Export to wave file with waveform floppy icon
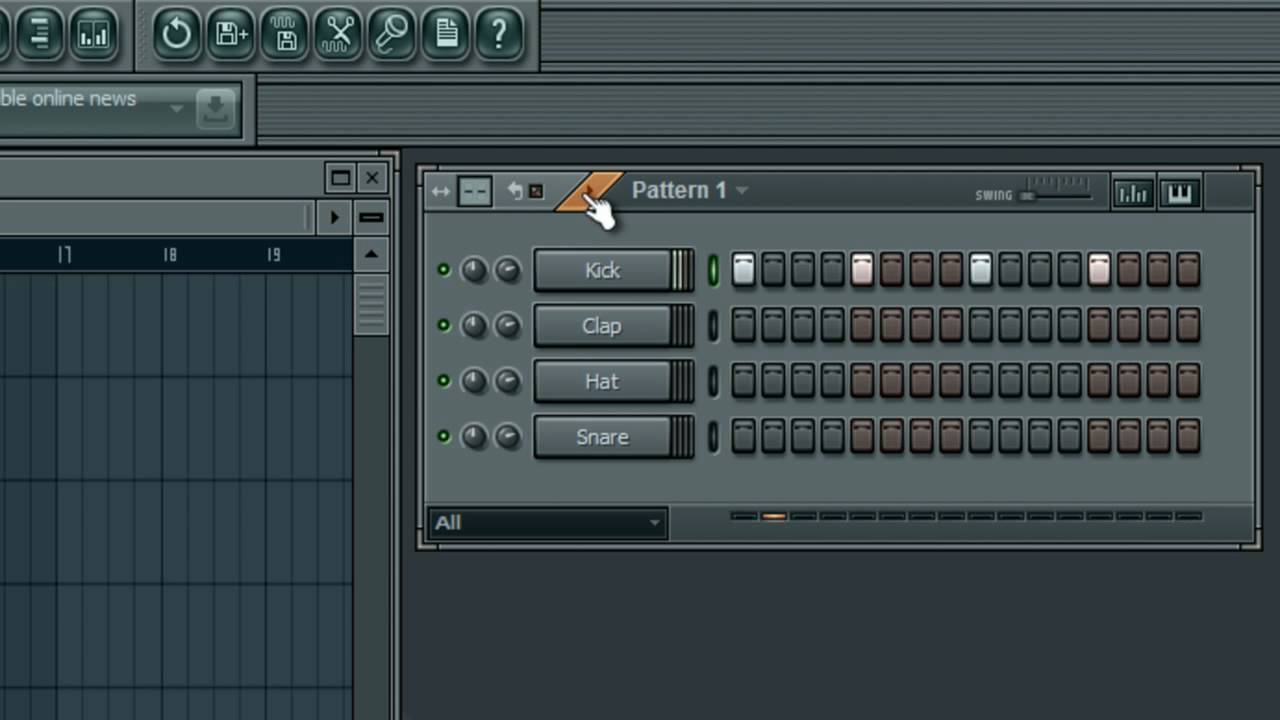 coord(285,34)
